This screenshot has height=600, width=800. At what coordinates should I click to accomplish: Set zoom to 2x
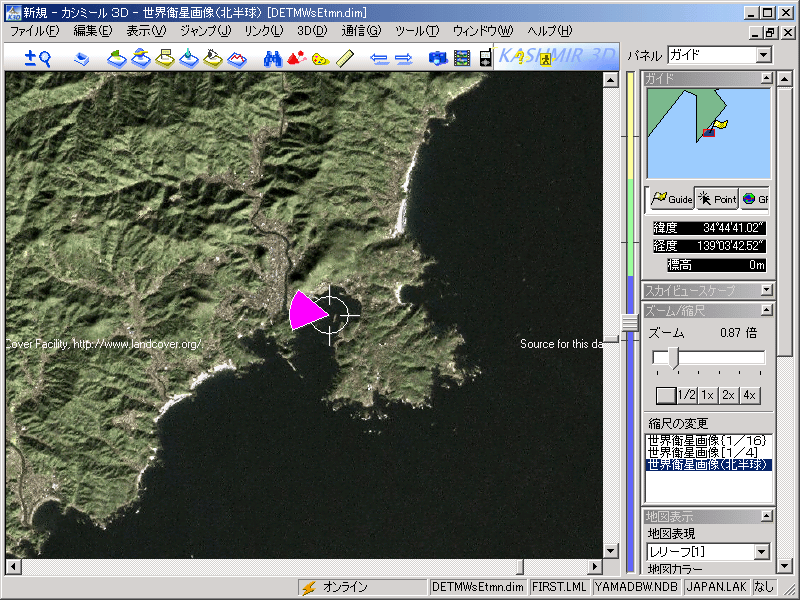tap(728, 395)
